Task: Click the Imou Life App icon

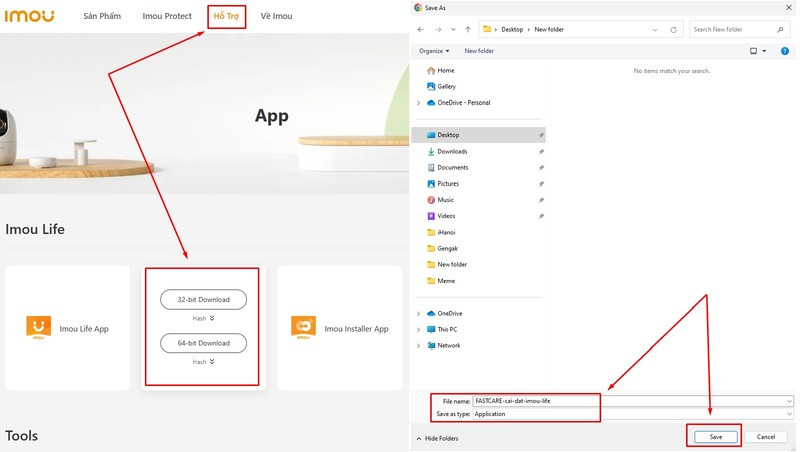Action: (x=39, y=328)
